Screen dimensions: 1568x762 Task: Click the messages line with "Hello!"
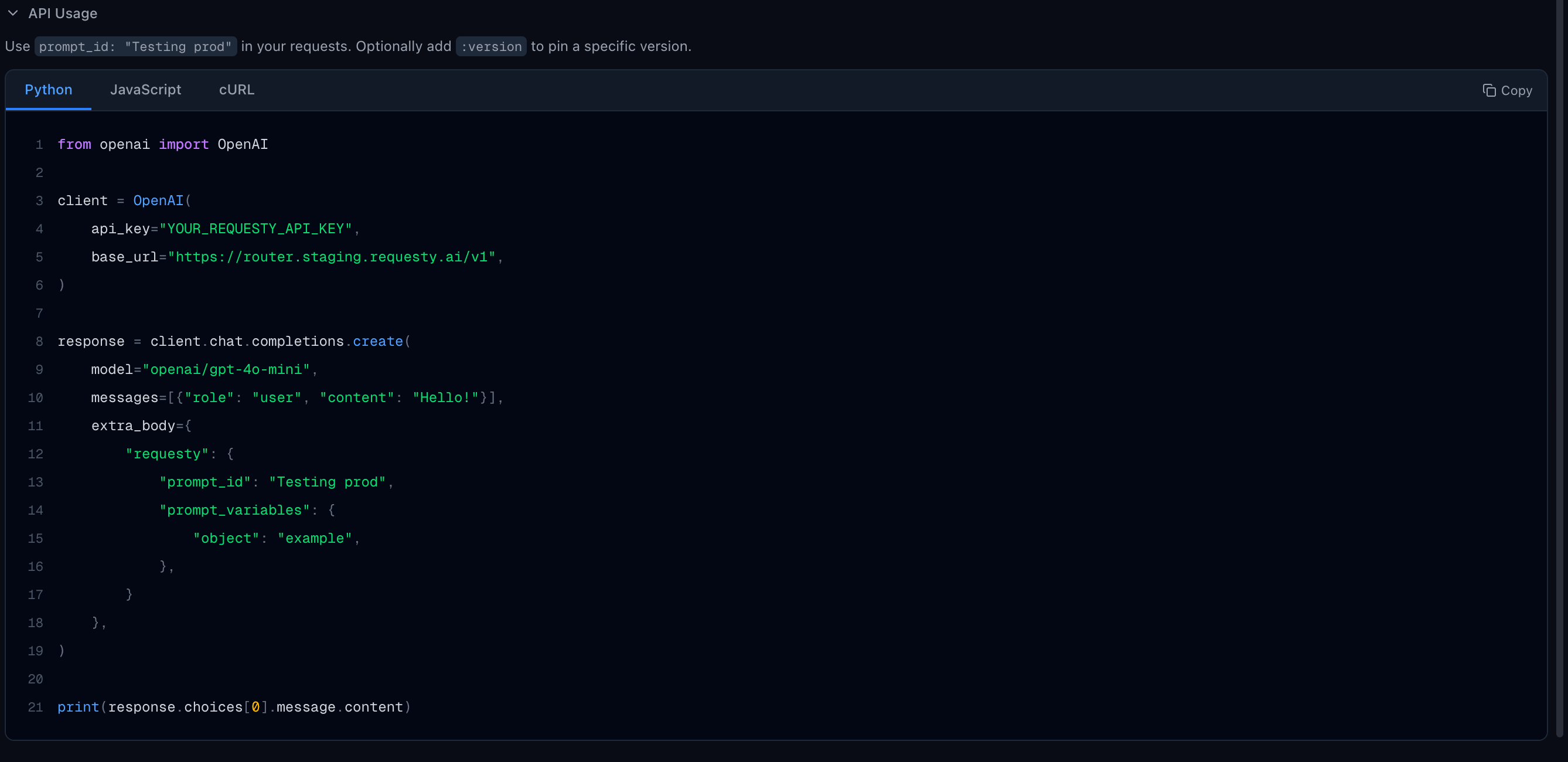pyautogui.click(x=297, y=398)
